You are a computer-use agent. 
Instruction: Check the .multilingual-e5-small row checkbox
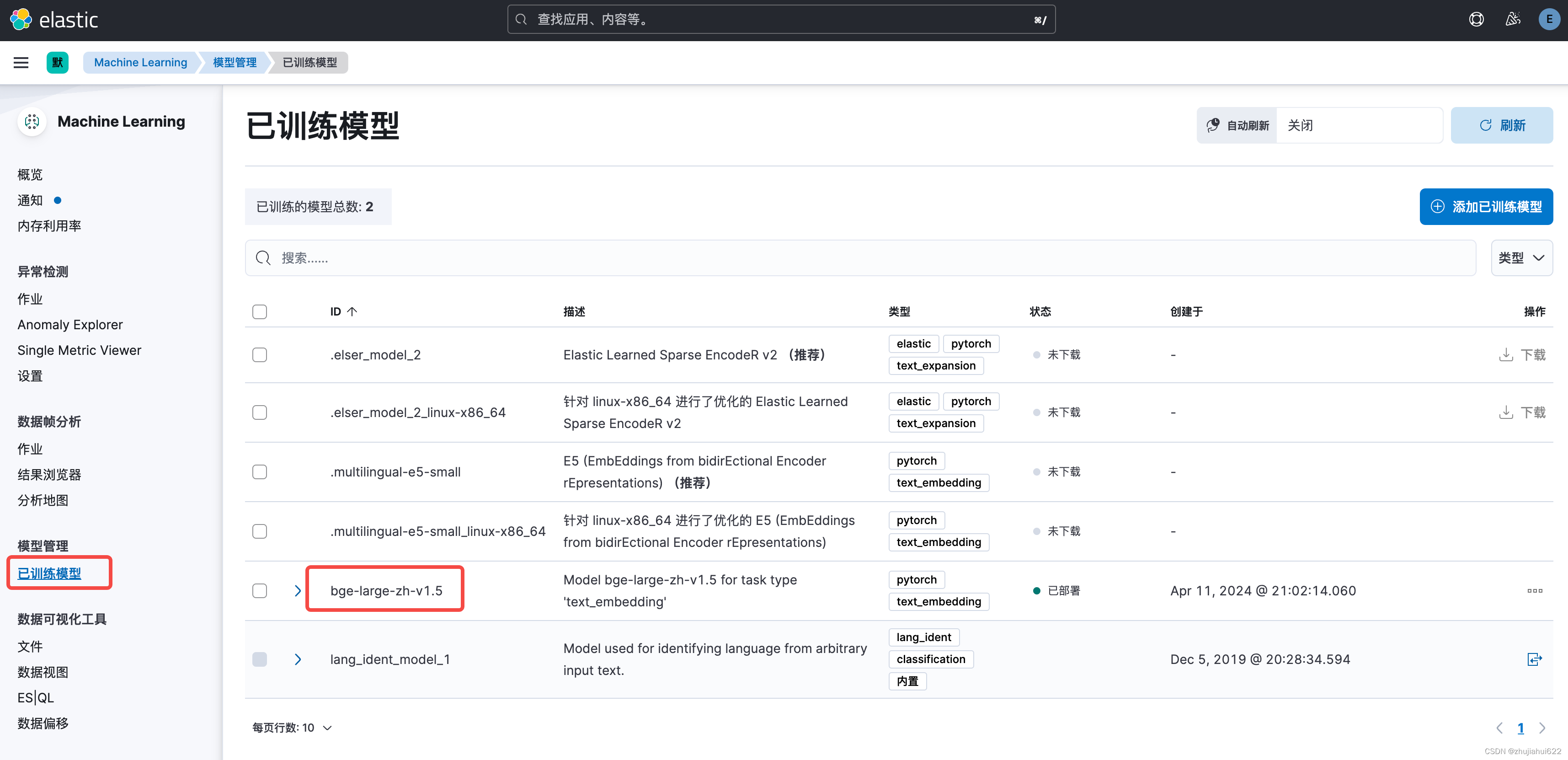tap(259, 472)
